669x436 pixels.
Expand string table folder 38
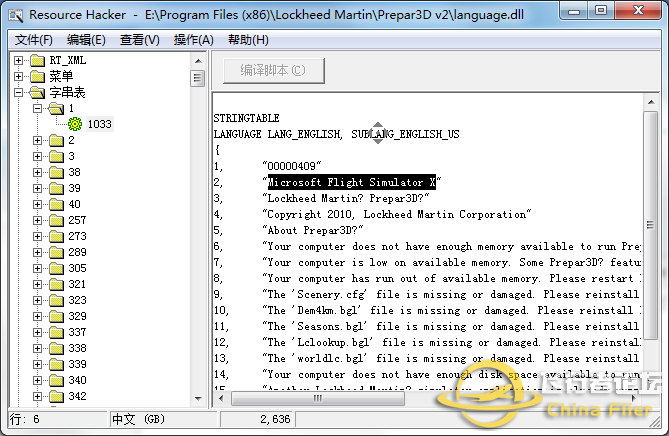pyautogui.click(x=38, y=172)
